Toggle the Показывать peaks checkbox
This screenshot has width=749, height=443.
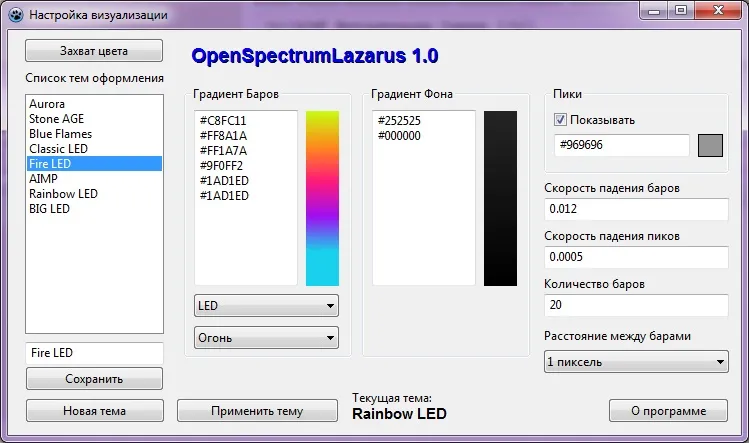[x=560, y=119]
